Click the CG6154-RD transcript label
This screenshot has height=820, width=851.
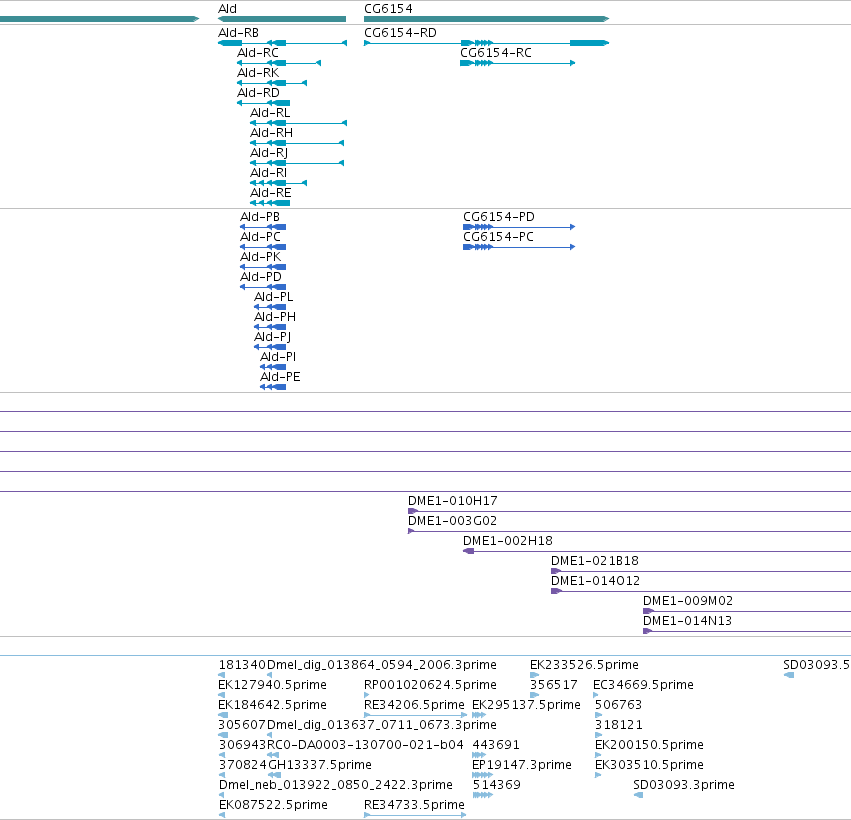(x=400, y=33)
